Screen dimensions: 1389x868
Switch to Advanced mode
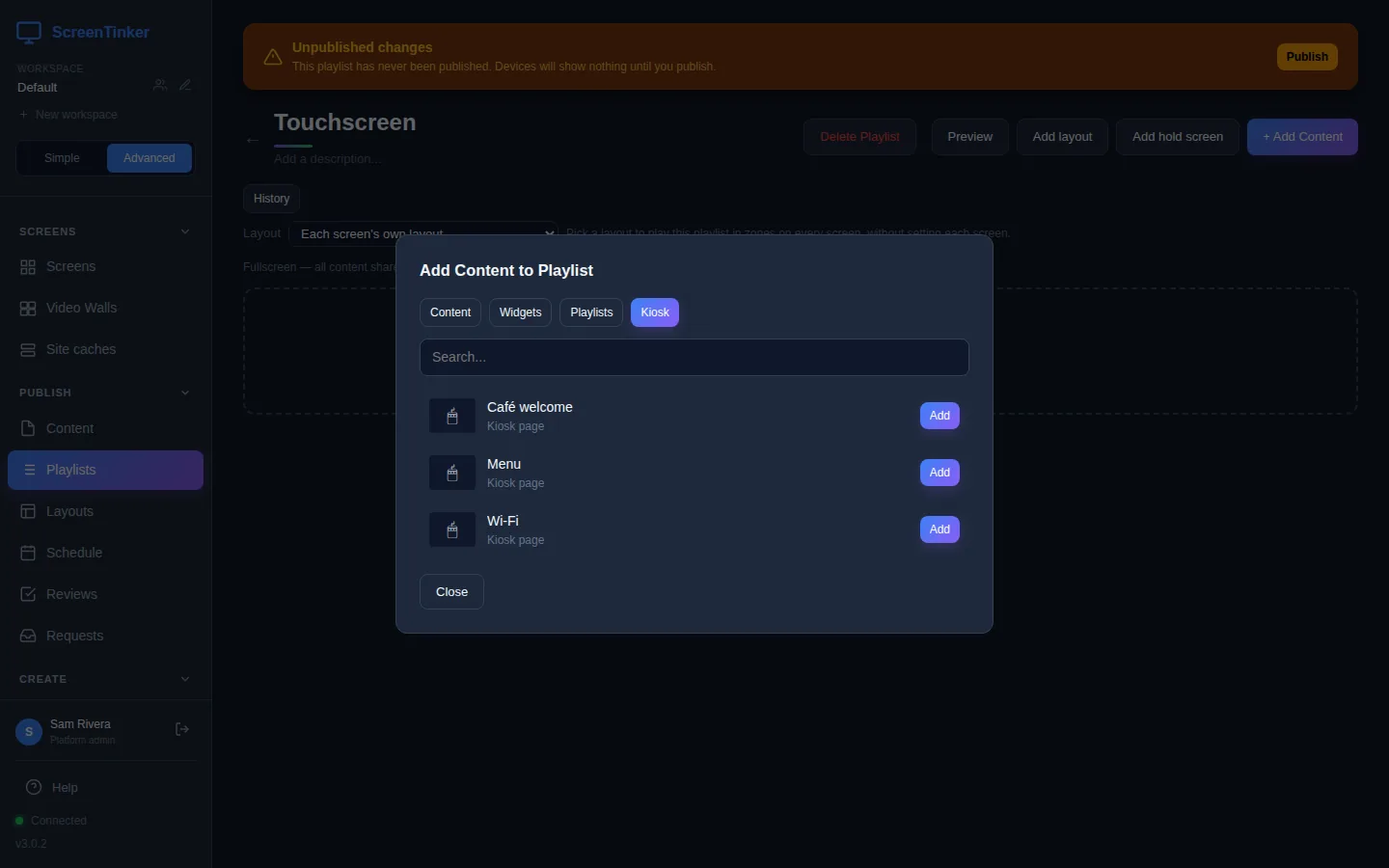pos(150,158)
